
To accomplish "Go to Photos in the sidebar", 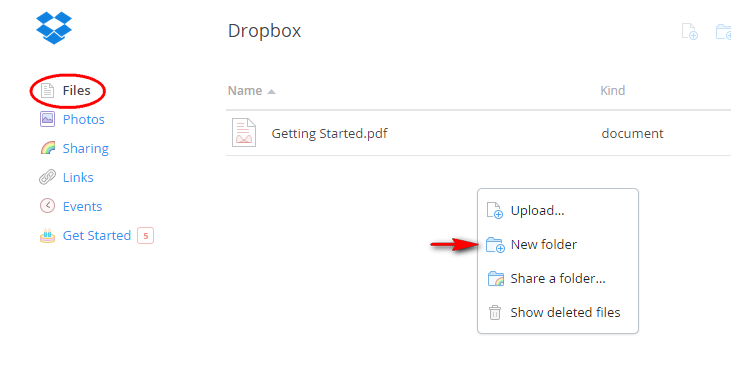I will [83, 119].
